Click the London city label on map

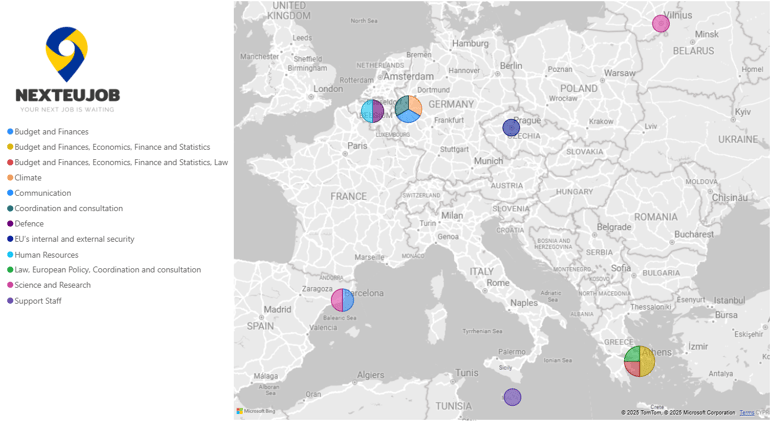(x=328, y=89)
